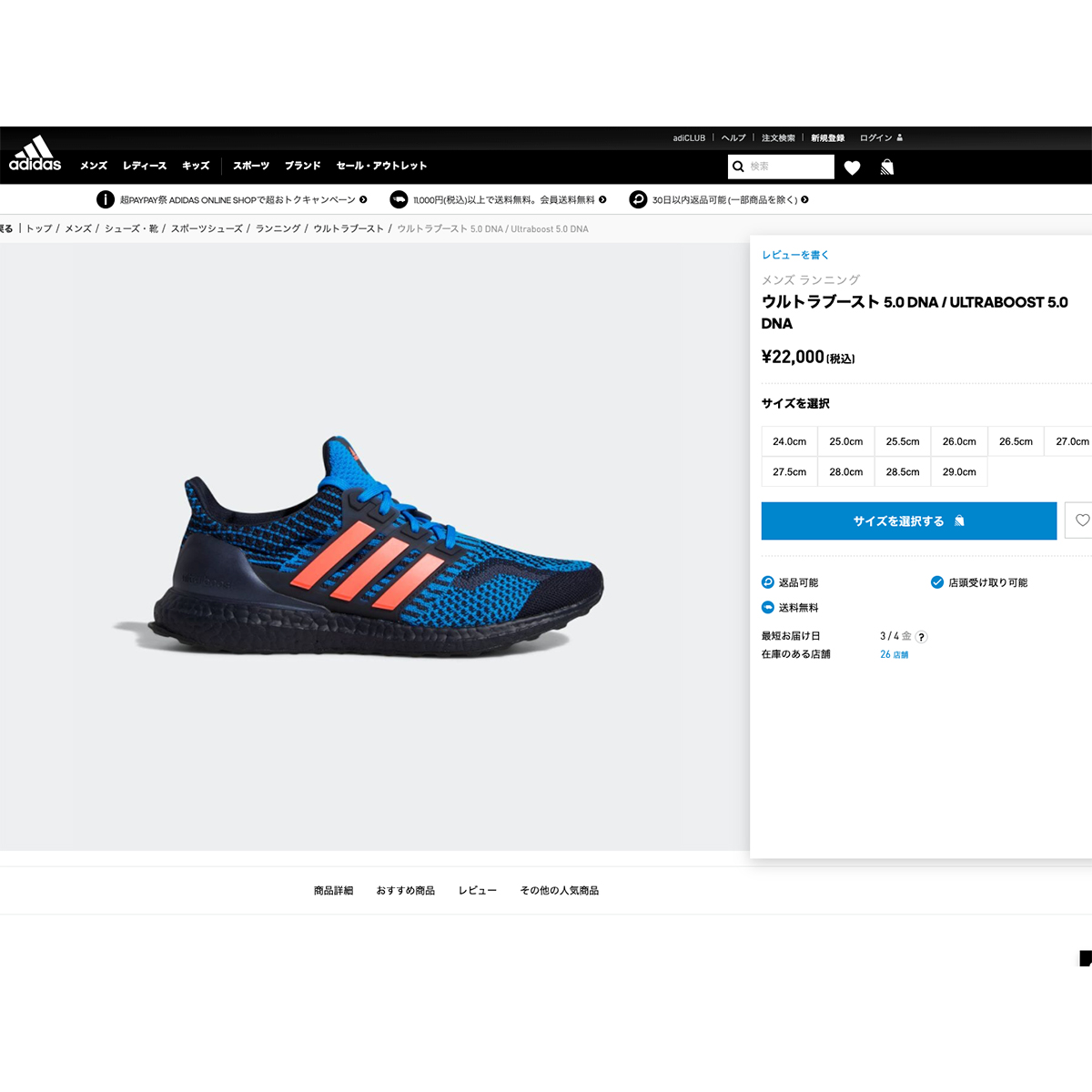Select size 26.5cm
The width and height of the screenshot is (1092, 1092).
1016,441
